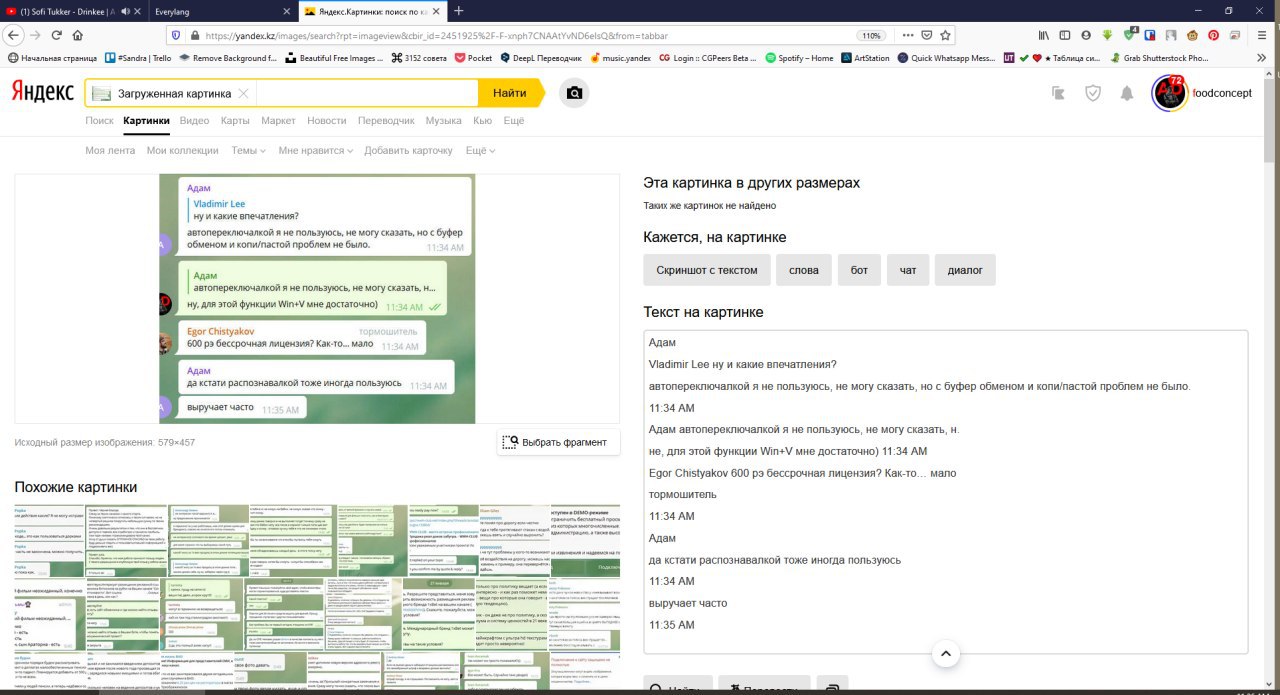Click the green download arrow extension icon
The height and width of the screenshot is (695, 1280).
pos(1107,35)
